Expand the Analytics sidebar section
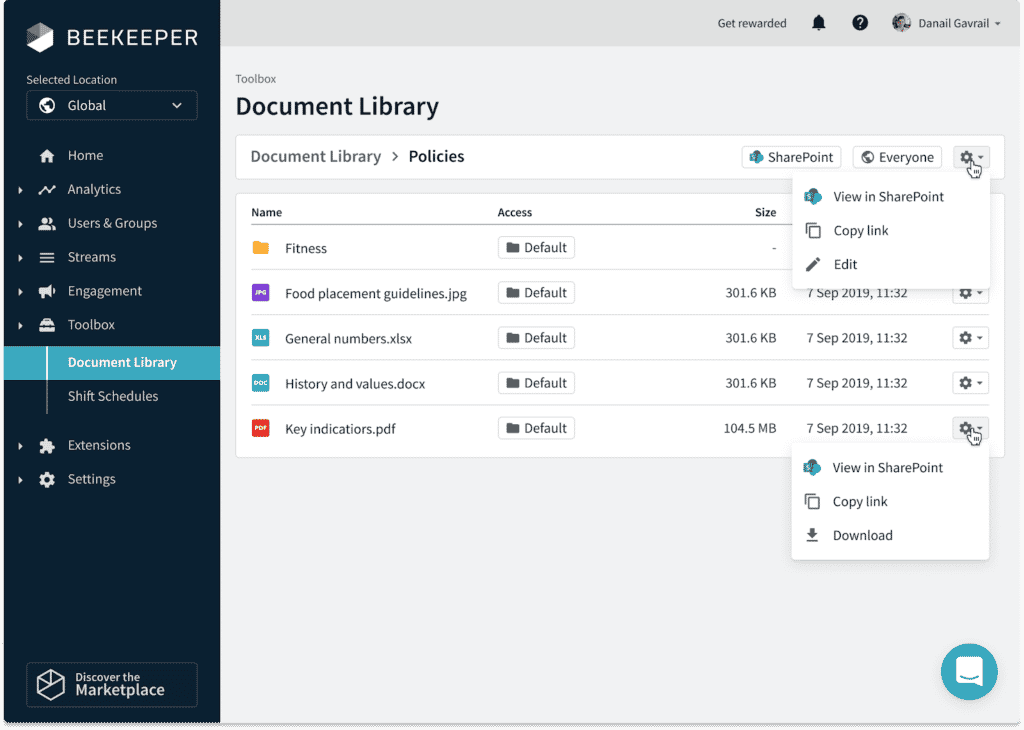 pyautogui.click(x=94, y=189)
